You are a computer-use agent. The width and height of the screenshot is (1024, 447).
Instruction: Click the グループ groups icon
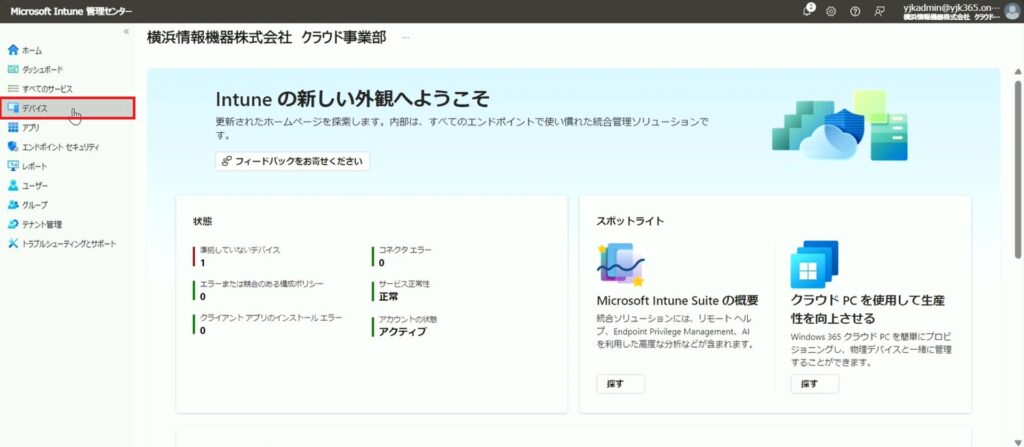point(13,205)
